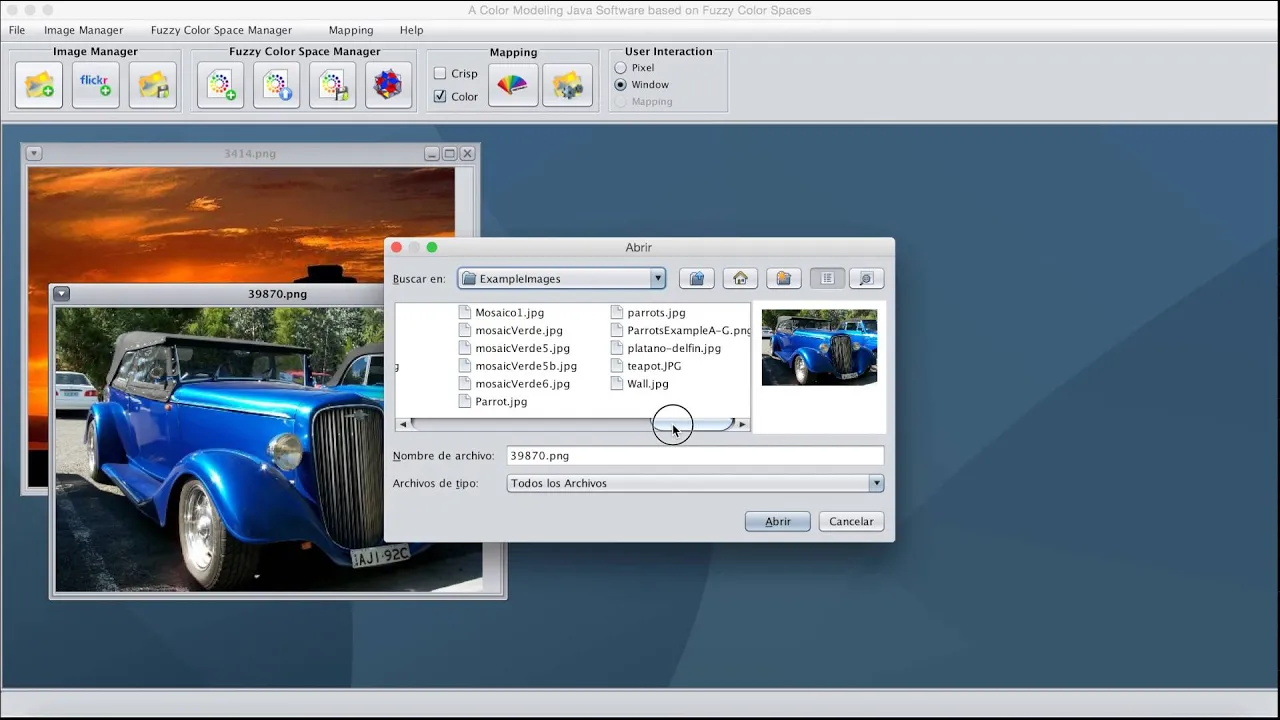Image resolution: width=1280 pixels, height=720 pixels.
Task: Go up one folder level in Abrir dialog
Action: click(697, 279)
